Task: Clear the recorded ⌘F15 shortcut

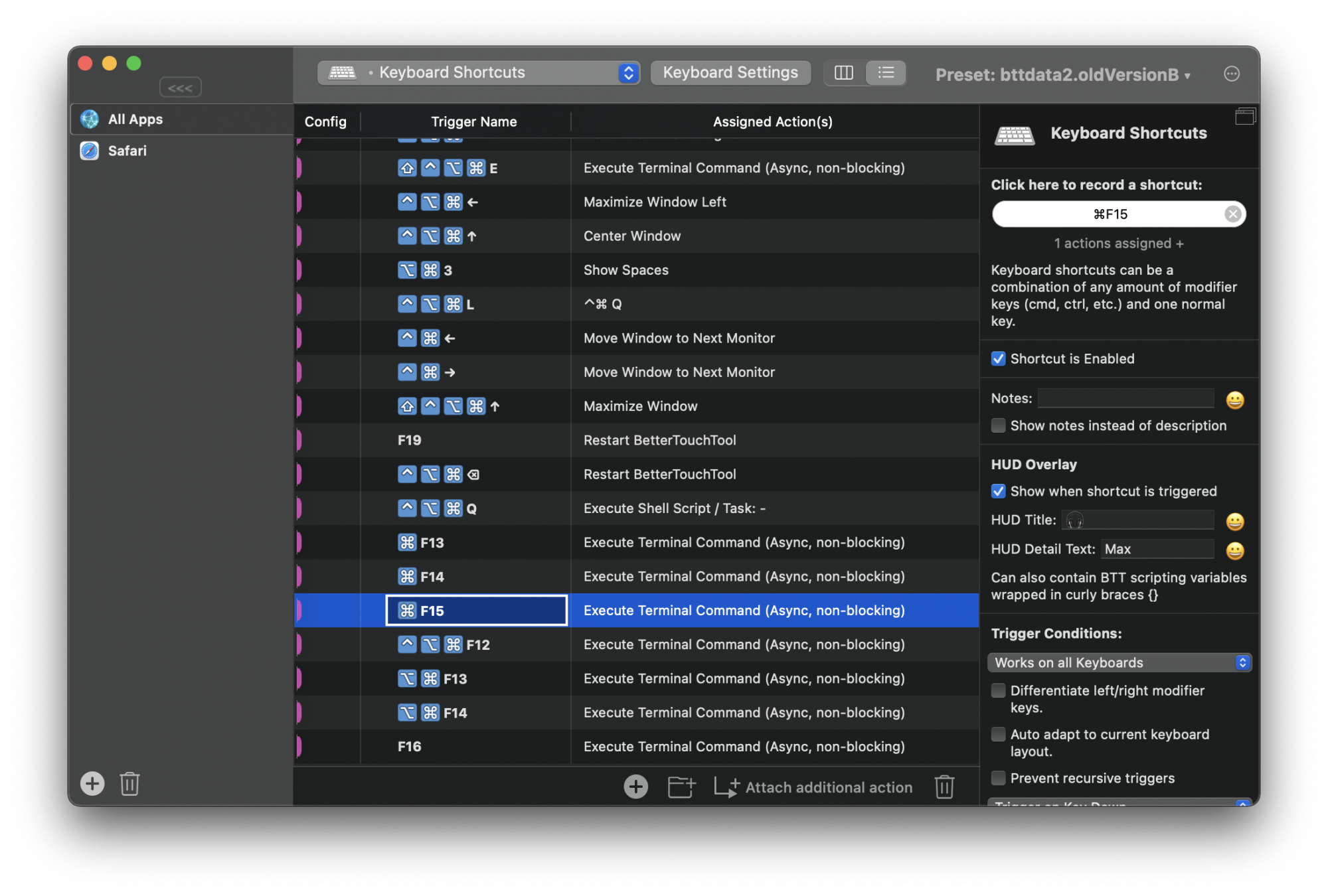Action: point(1232,214)
